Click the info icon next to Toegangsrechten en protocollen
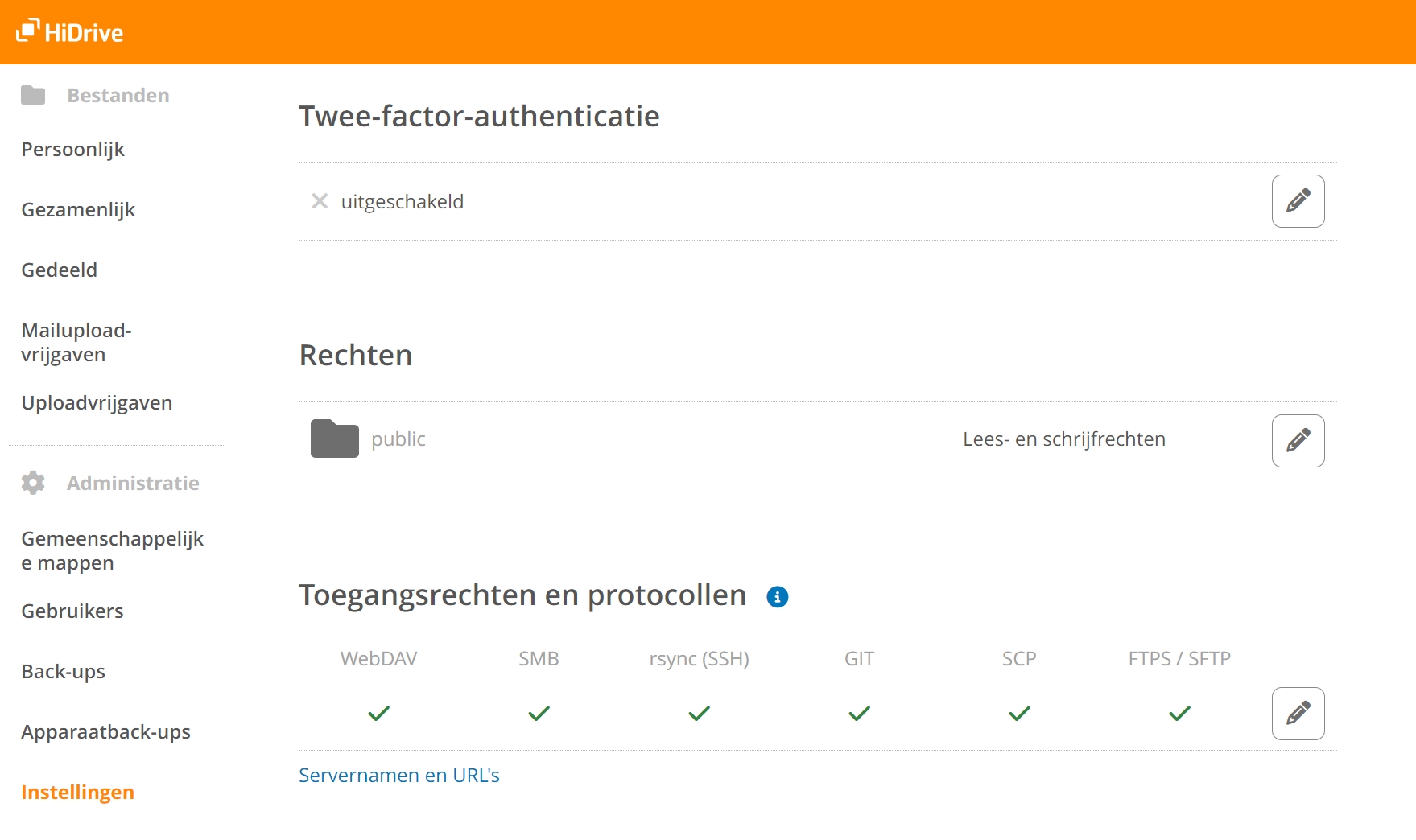 (x=777, y=596)
